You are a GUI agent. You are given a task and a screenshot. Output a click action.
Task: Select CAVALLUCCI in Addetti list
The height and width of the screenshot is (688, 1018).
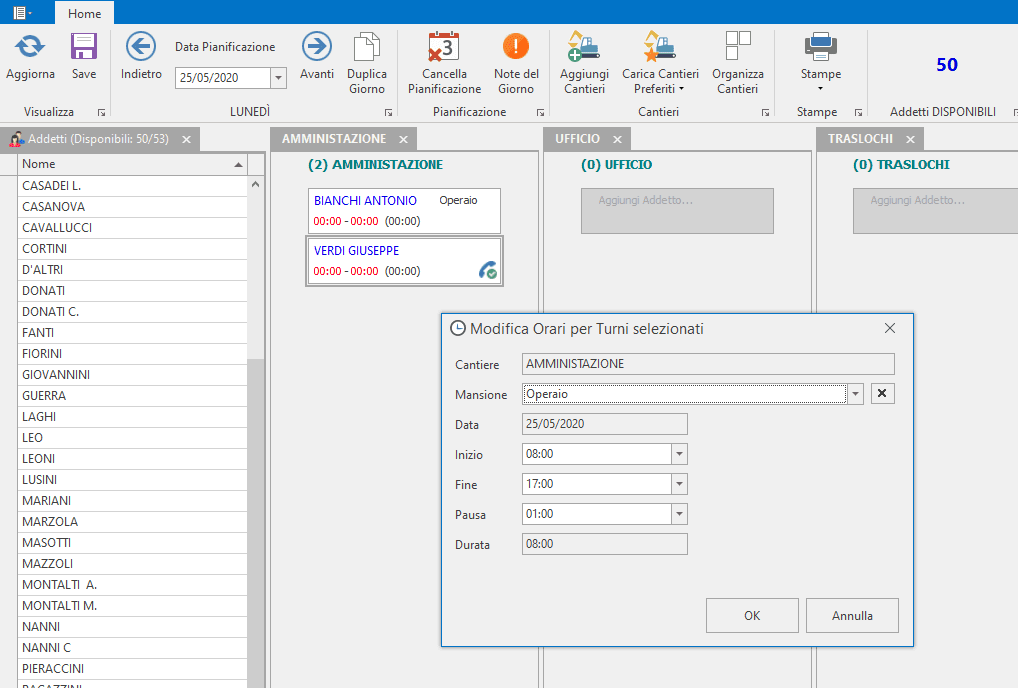132,228
